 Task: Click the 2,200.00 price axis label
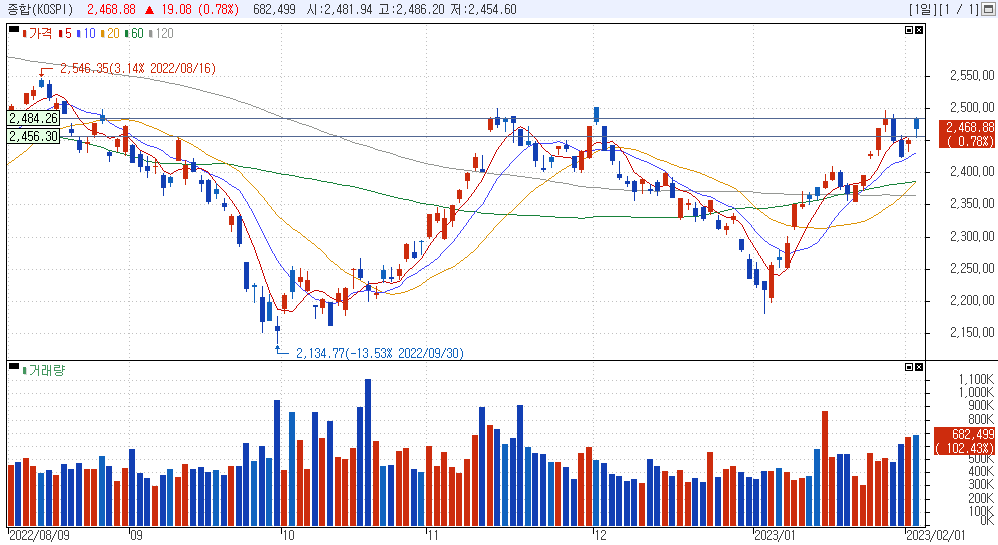pyautogui.click(x=972, y=301)
